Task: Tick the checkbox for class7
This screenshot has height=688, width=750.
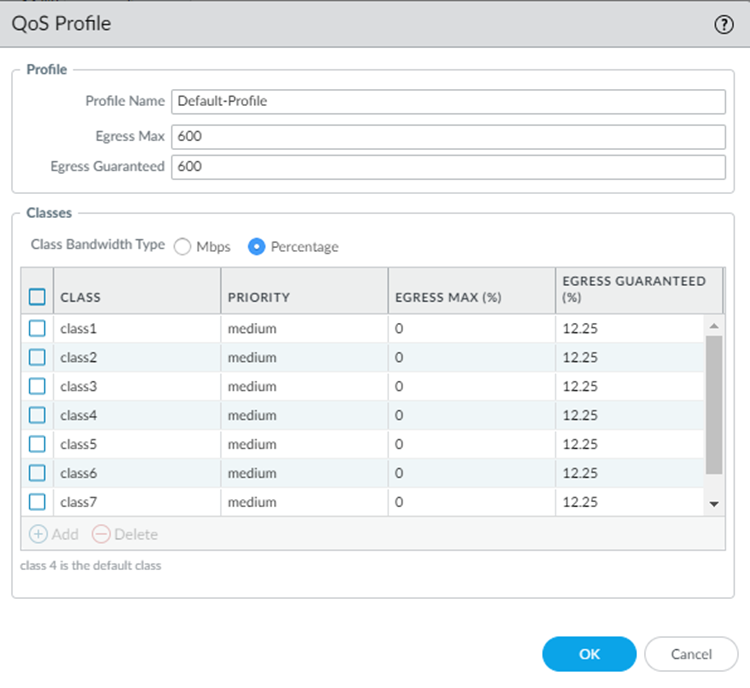Action: pyautogui.click(x=37, y=502)
